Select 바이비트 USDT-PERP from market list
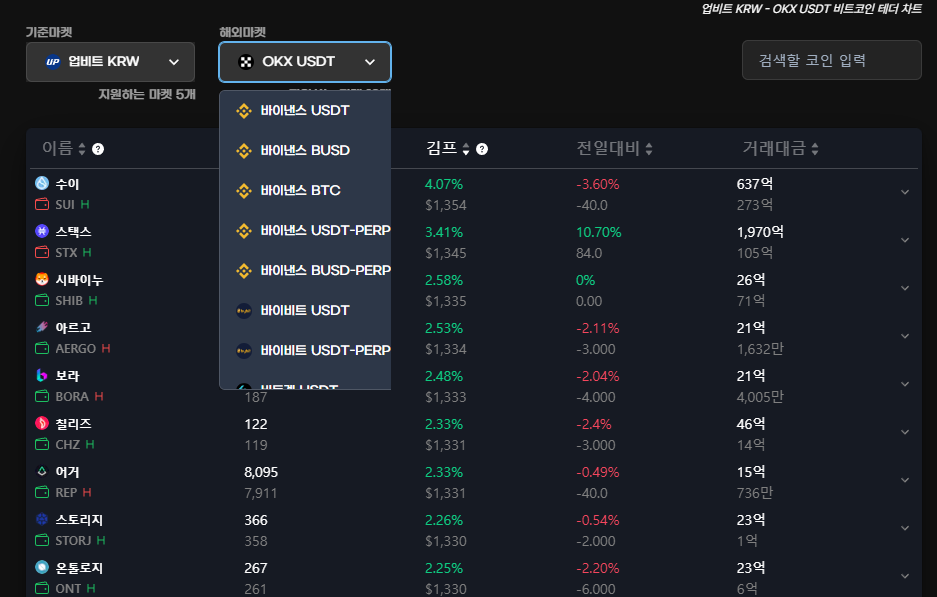 click(305, 351)
